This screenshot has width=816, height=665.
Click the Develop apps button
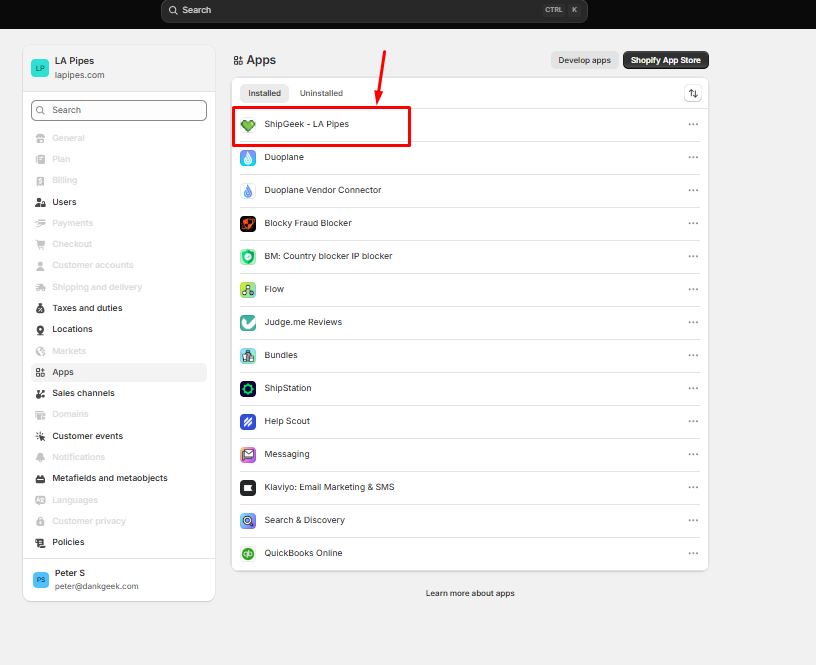(x=584, y=60)
